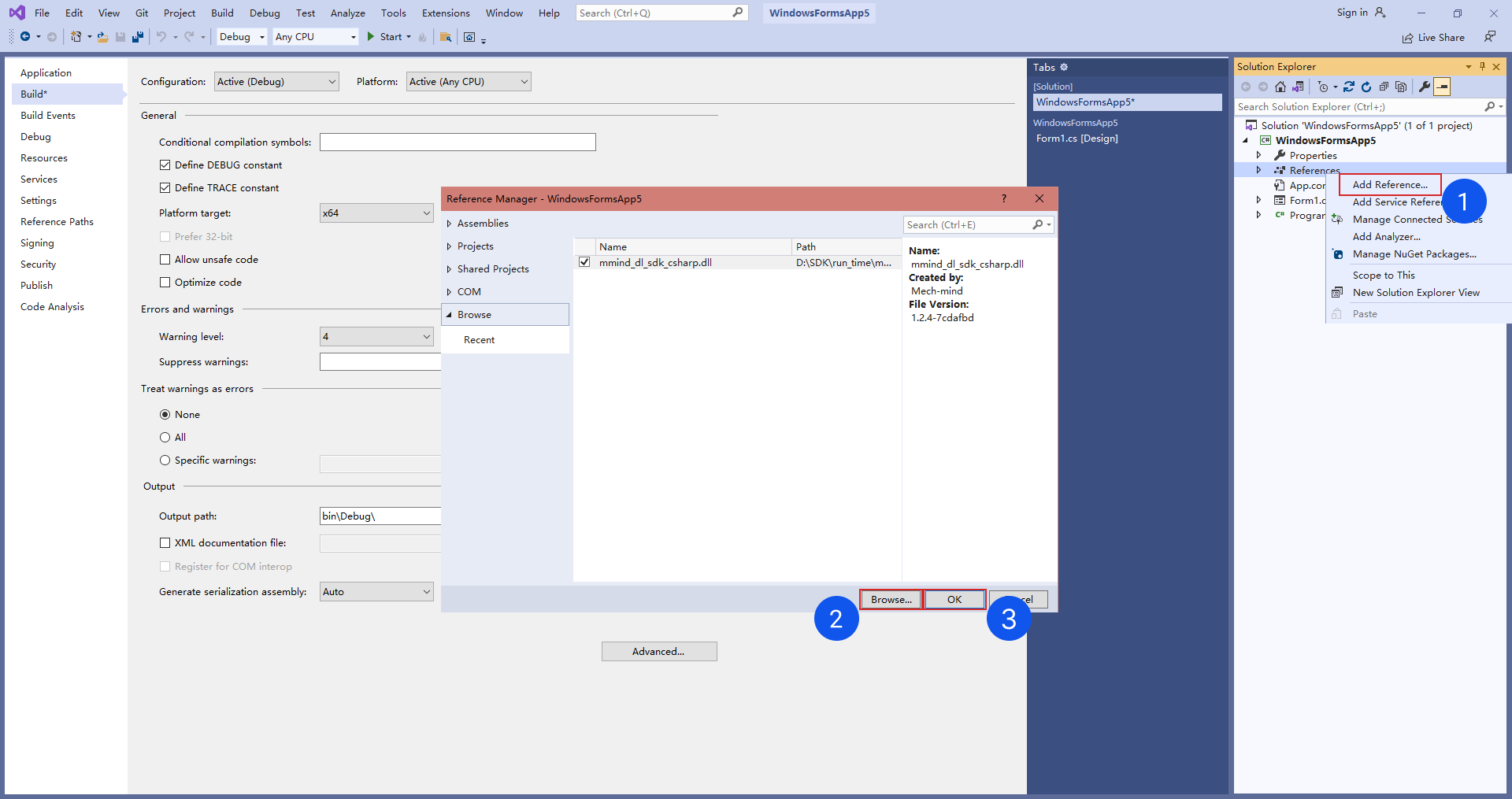
Task: Click the Navigate Backward arrow in main toolbar
Action: [25, 37]
